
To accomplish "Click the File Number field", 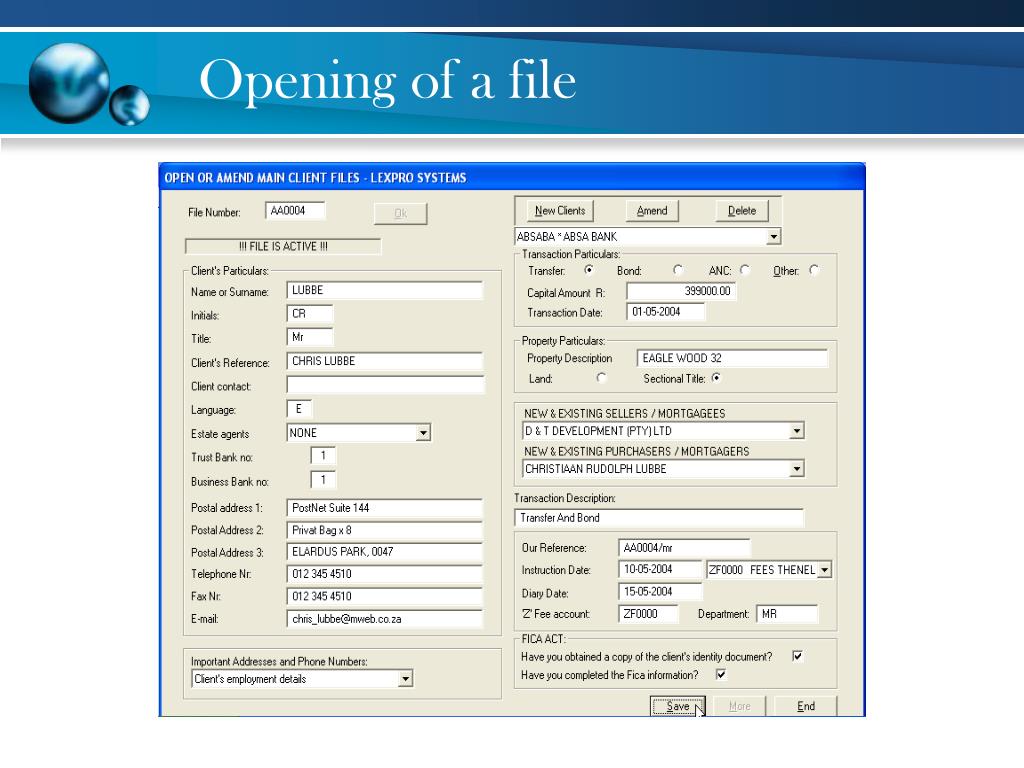I will [x=295, y=211].
